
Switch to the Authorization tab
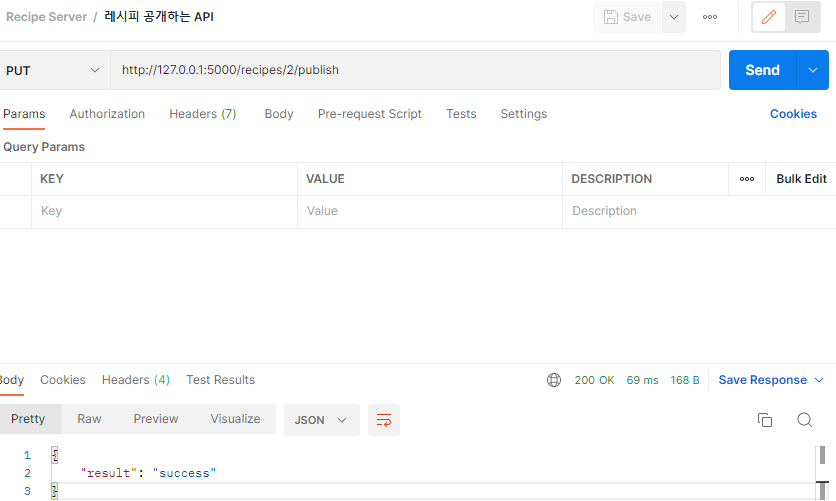tap(107, 114)
